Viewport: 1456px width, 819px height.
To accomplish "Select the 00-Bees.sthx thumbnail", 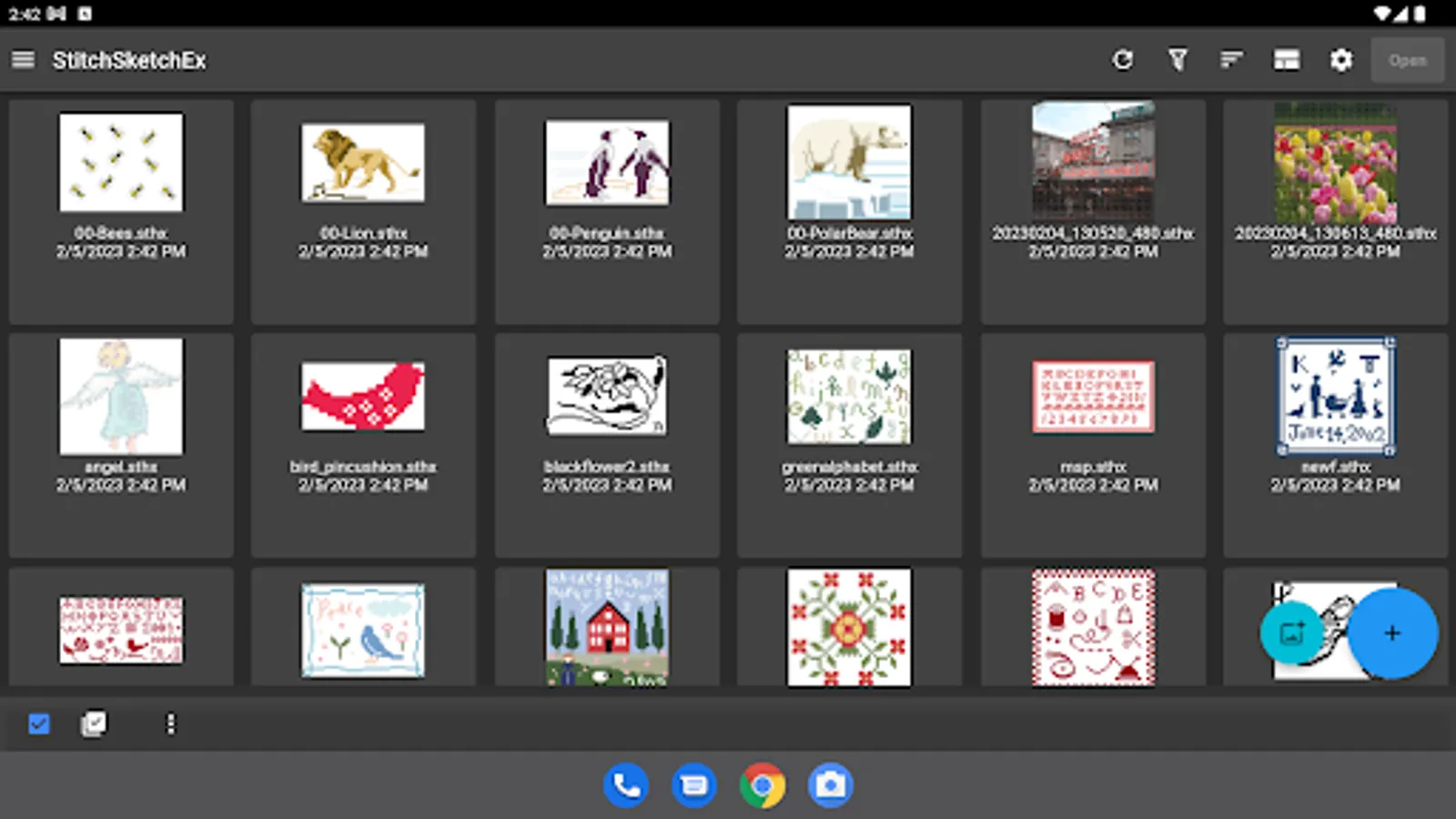I will pyautogui.click(x=121, y=162).
